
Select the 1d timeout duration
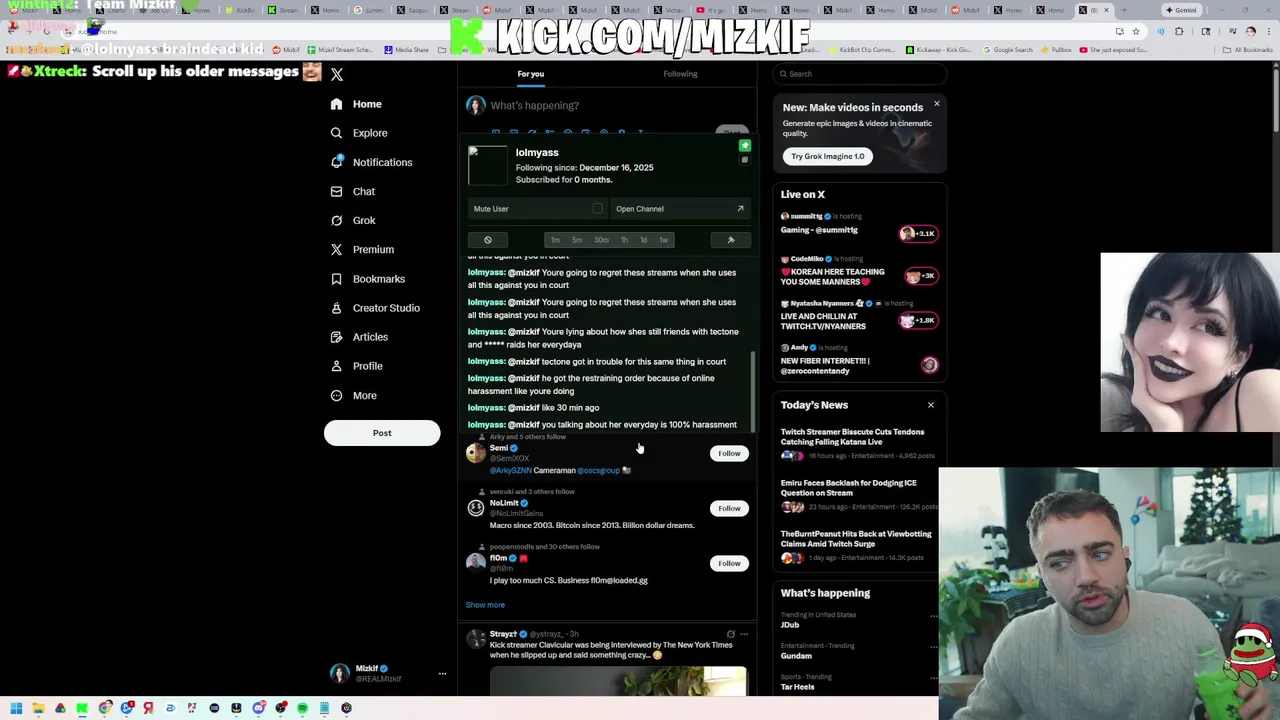click(643, 240)
